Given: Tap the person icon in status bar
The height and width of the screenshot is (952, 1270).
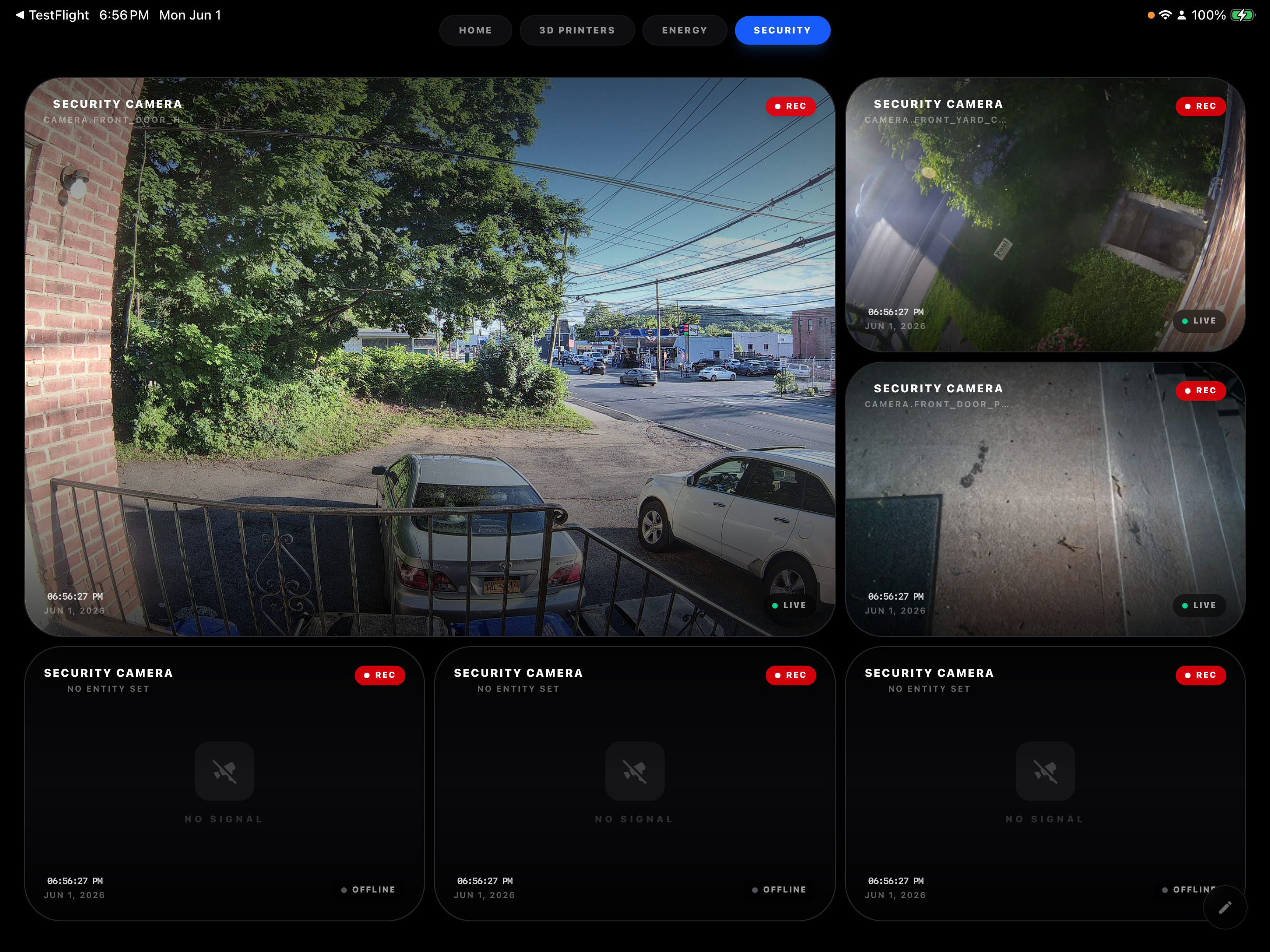Looking at the screenshot, I should (x=1182, y=15).
